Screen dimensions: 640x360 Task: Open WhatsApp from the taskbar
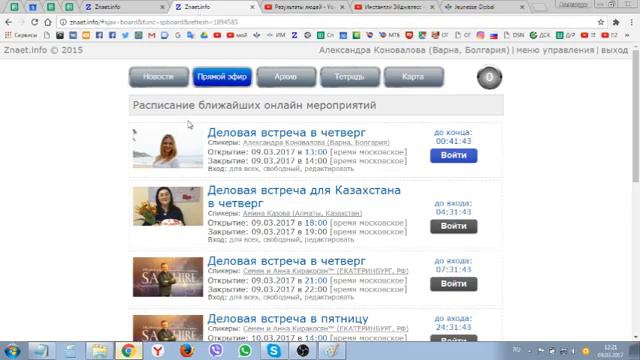click(x=245, y=351)
